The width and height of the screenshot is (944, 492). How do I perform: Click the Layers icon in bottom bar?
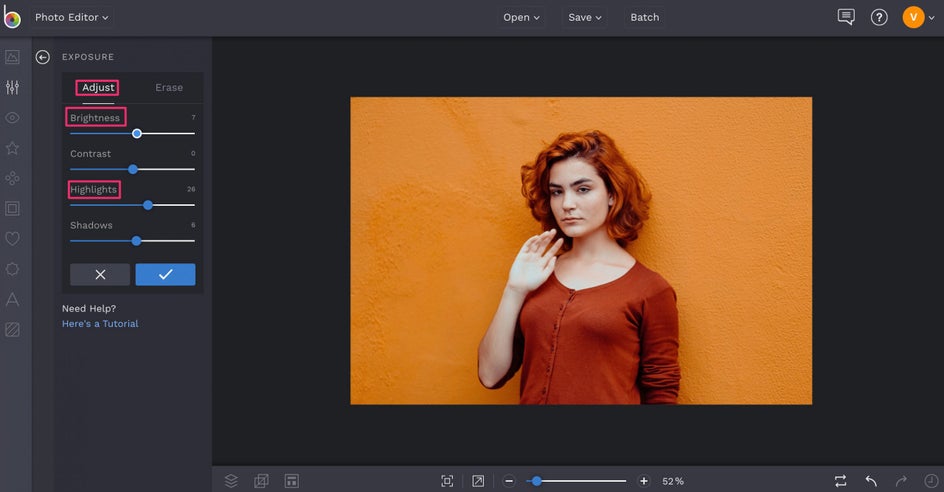[x=231, y=481]
